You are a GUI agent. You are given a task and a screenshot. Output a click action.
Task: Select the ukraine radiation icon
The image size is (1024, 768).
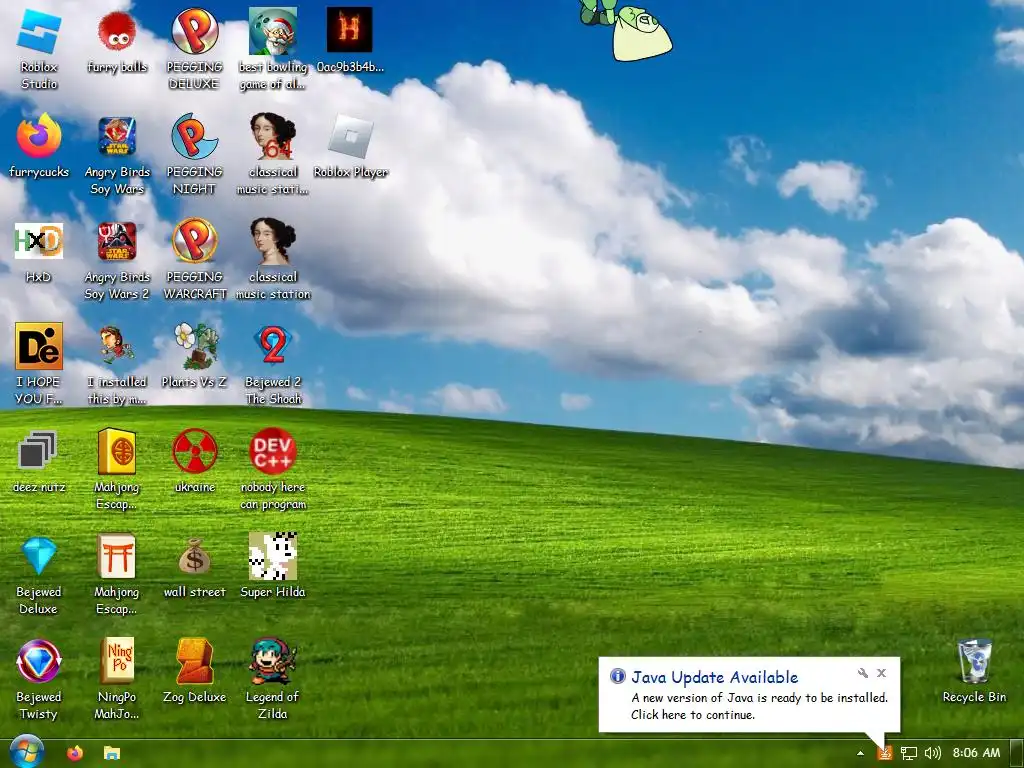pos(195,461)
